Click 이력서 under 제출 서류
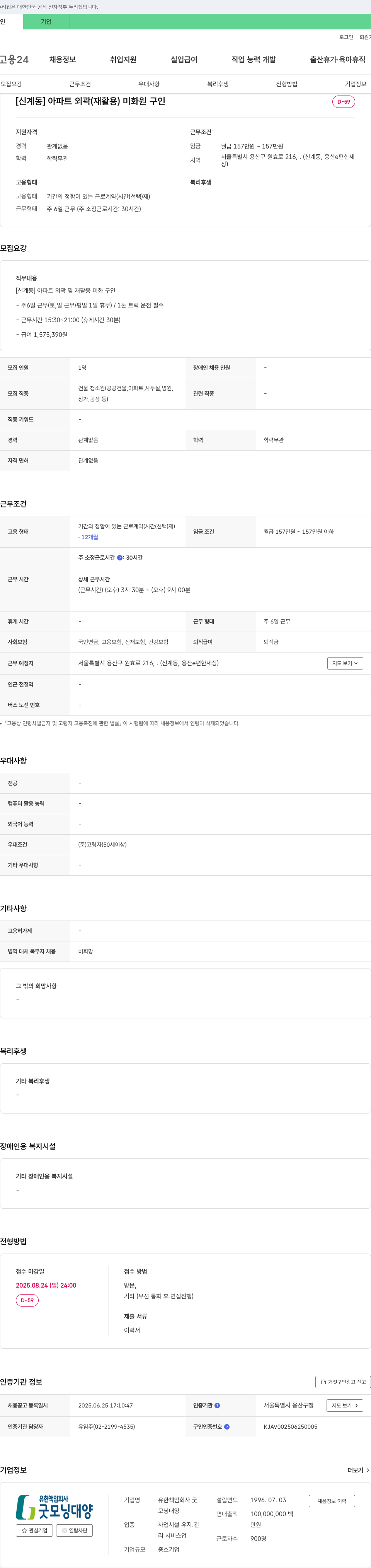The height and width of the screenshot is (1568, 371). 132,1330
